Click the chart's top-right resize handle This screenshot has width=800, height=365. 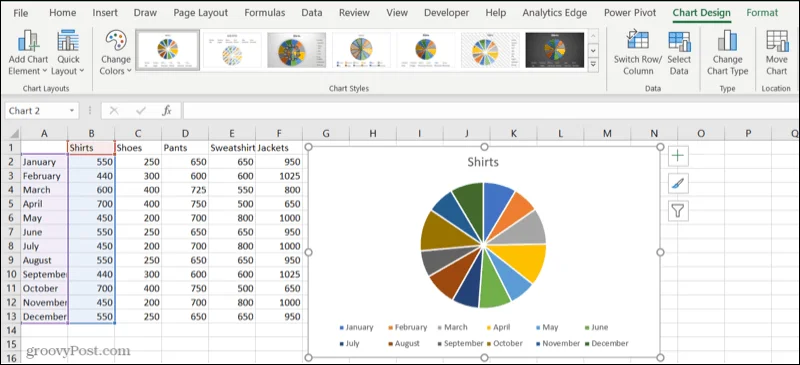660,147
